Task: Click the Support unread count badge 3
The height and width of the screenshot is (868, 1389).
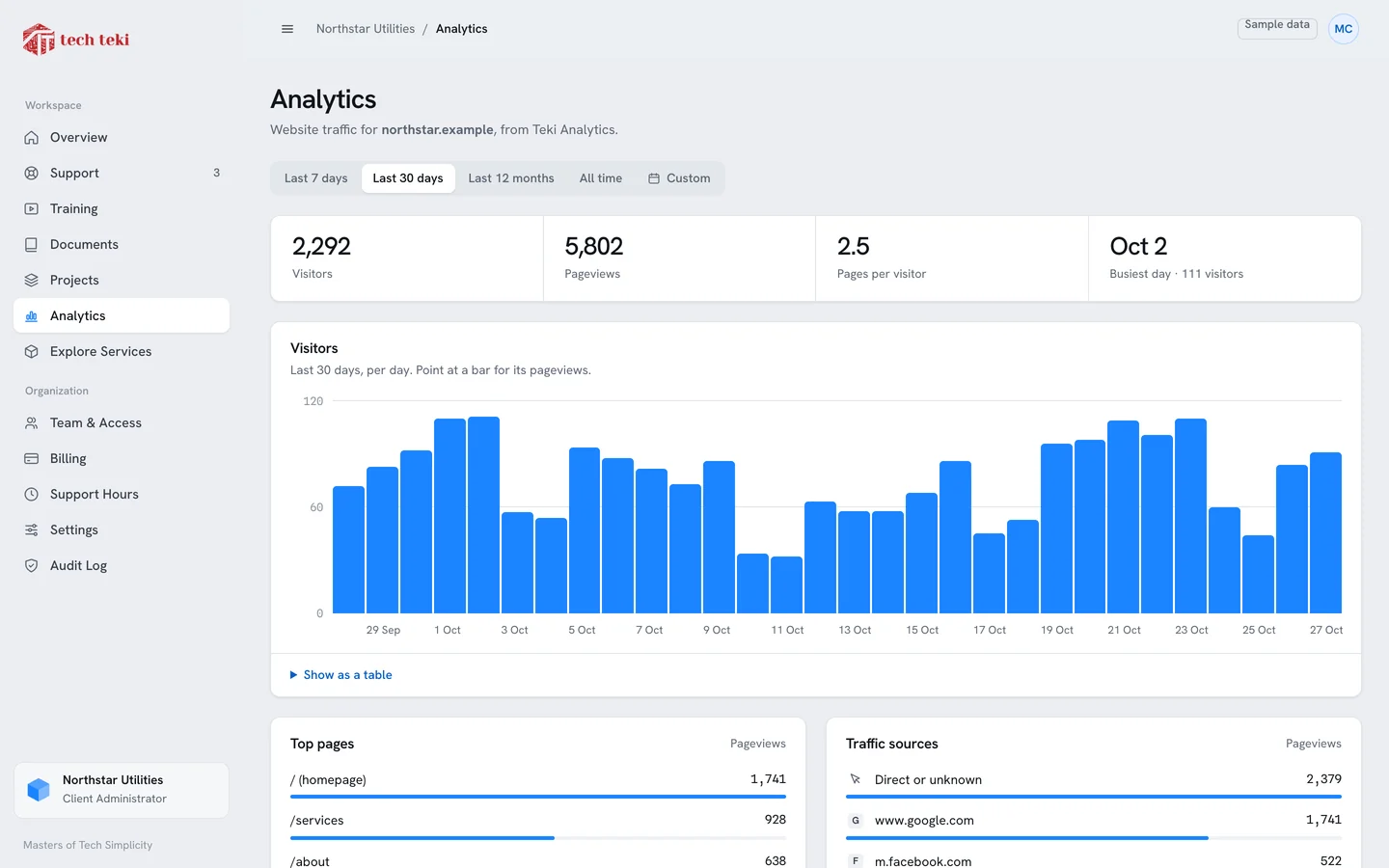Action: pos(216,174)
